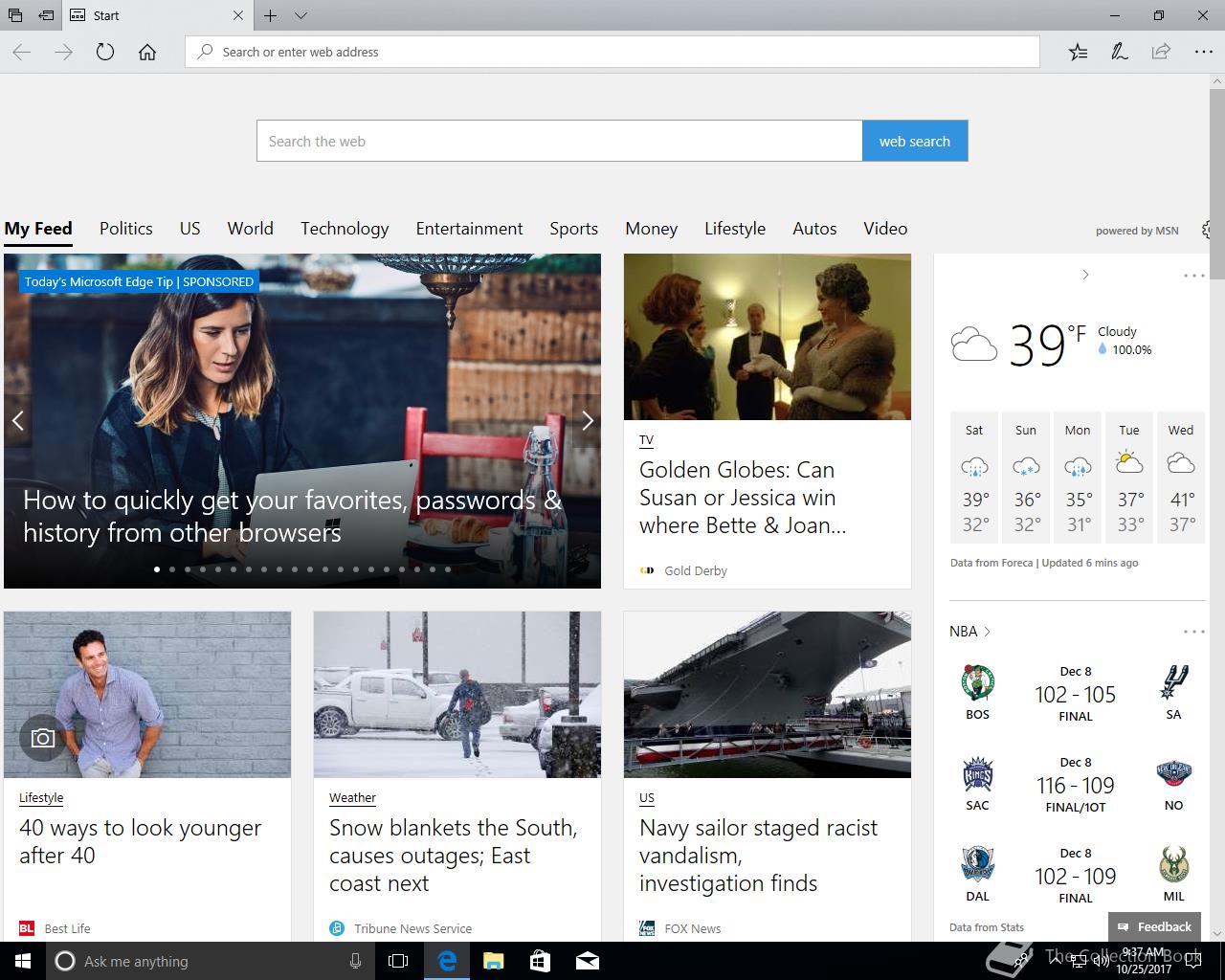The image size is (1225, 980).
Task: Open Windows Start menu
Action: tap(23, 961)
